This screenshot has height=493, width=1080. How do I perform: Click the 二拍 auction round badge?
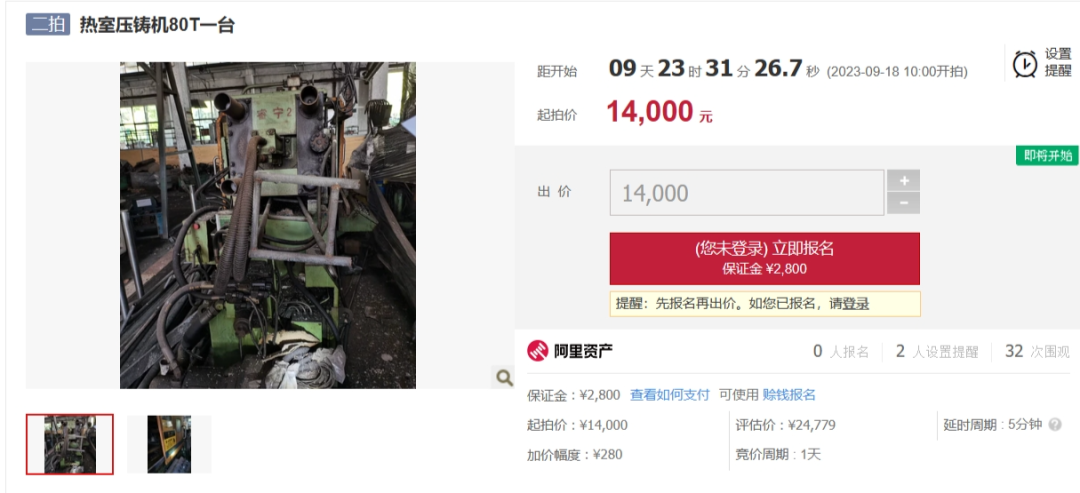coord(48,25)
